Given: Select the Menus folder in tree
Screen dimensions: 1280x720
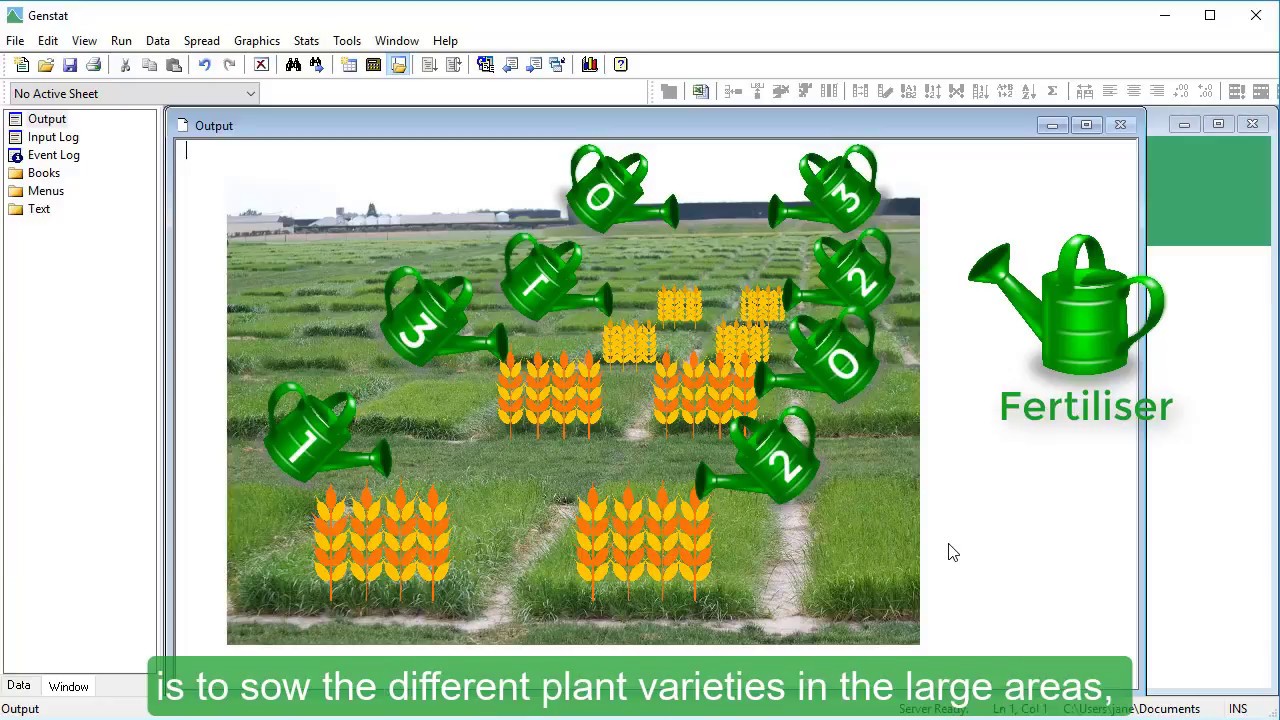Looking at the screenshot, I should [x=46, y=191].
